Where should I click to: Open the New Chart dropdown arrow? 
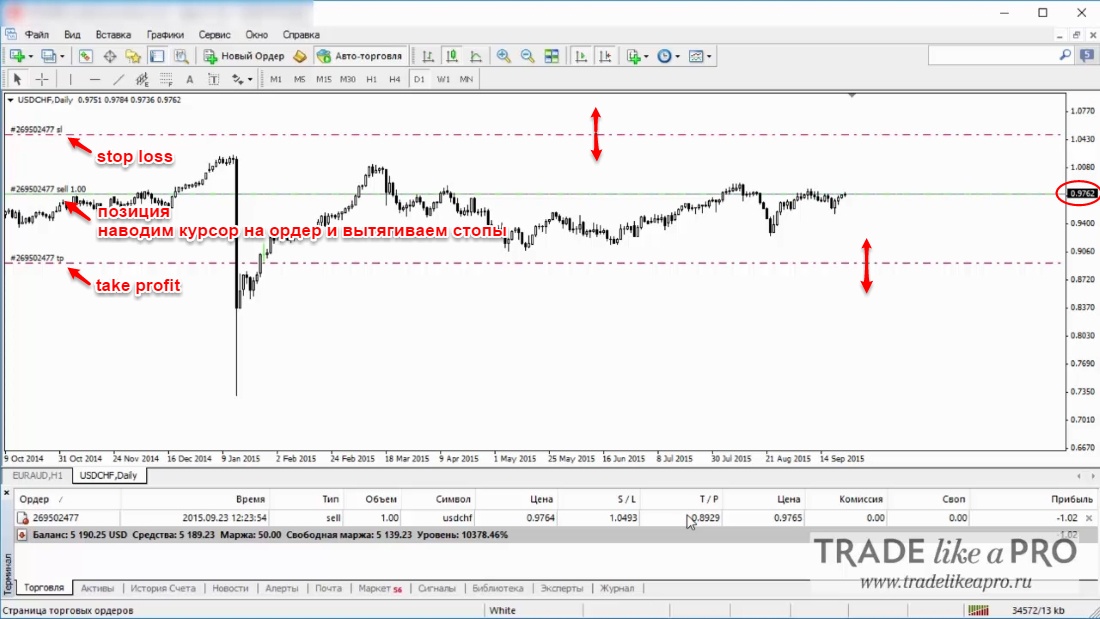pyautogui.click(x=30, y=56)
